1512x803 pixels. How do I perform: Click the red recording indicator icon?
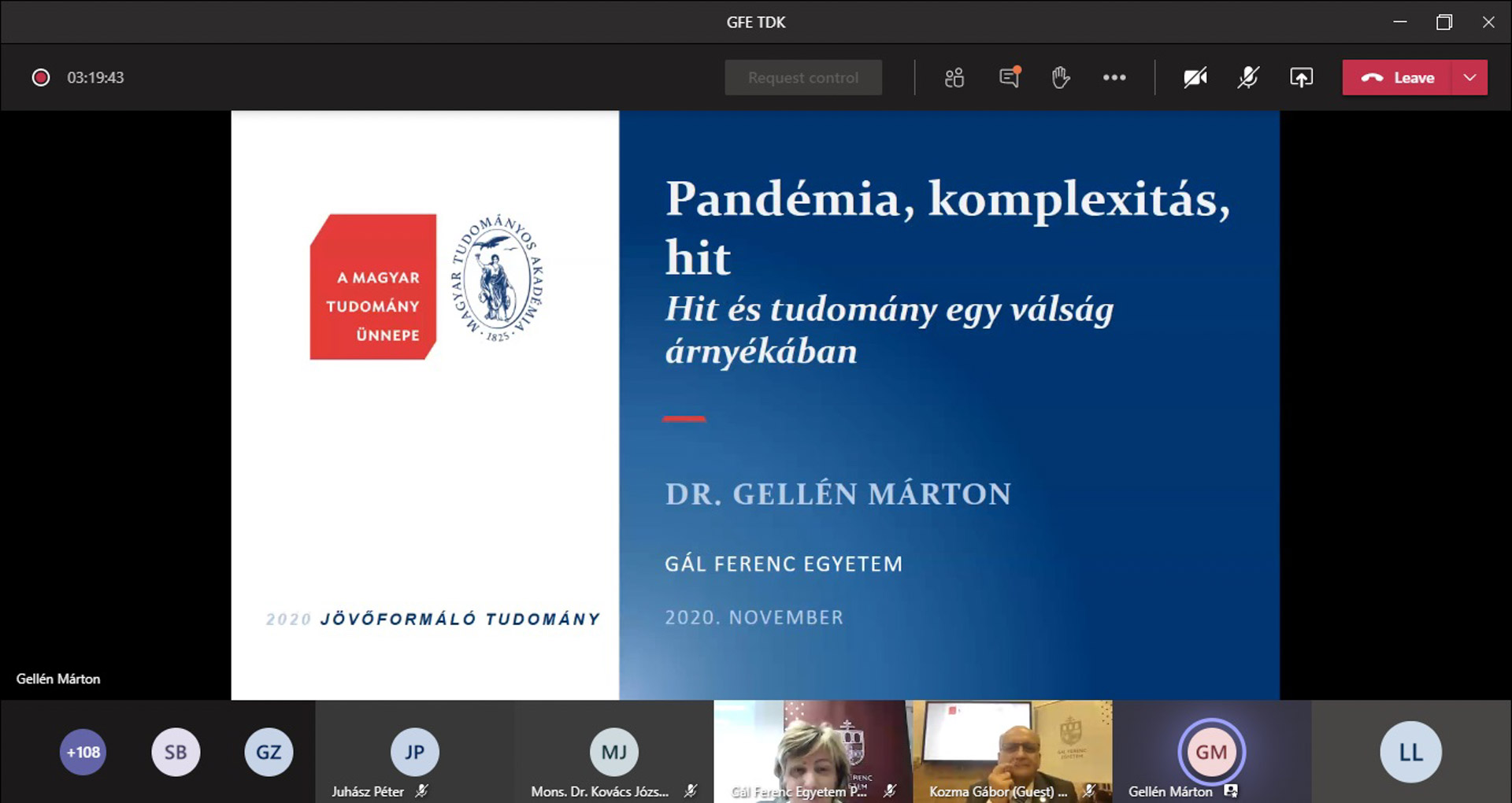(41, 78)
